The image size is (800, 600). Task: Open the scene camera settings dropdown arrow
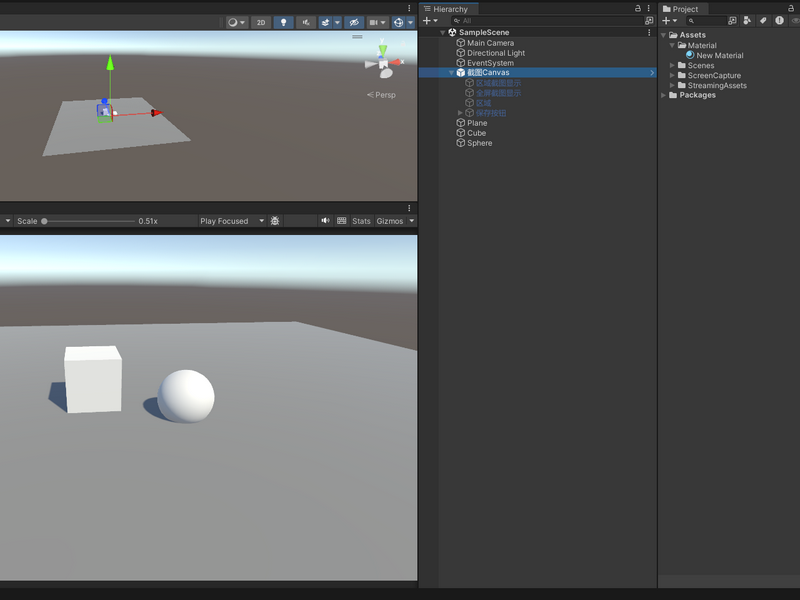pos(383,22)
